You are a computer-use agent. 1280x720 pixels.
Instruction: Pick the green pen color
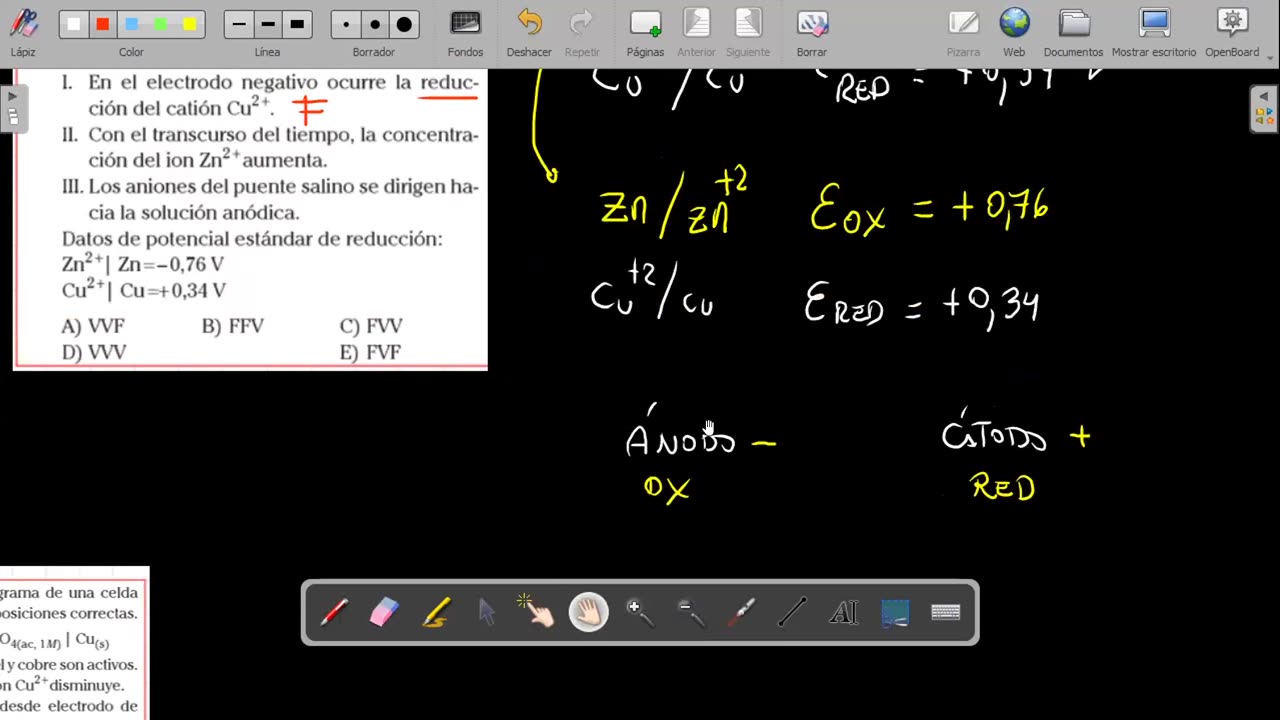[x=161, y=24]
